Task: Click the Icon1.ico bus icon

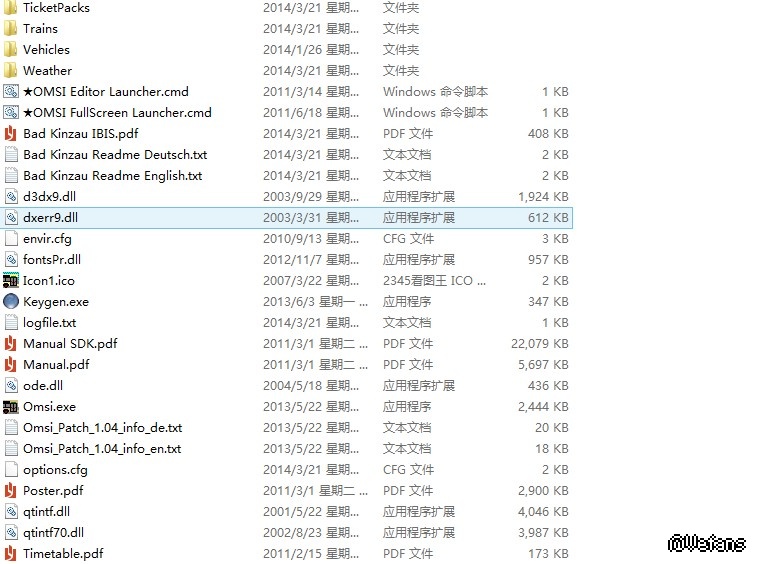Action: (x=11, y=281)
